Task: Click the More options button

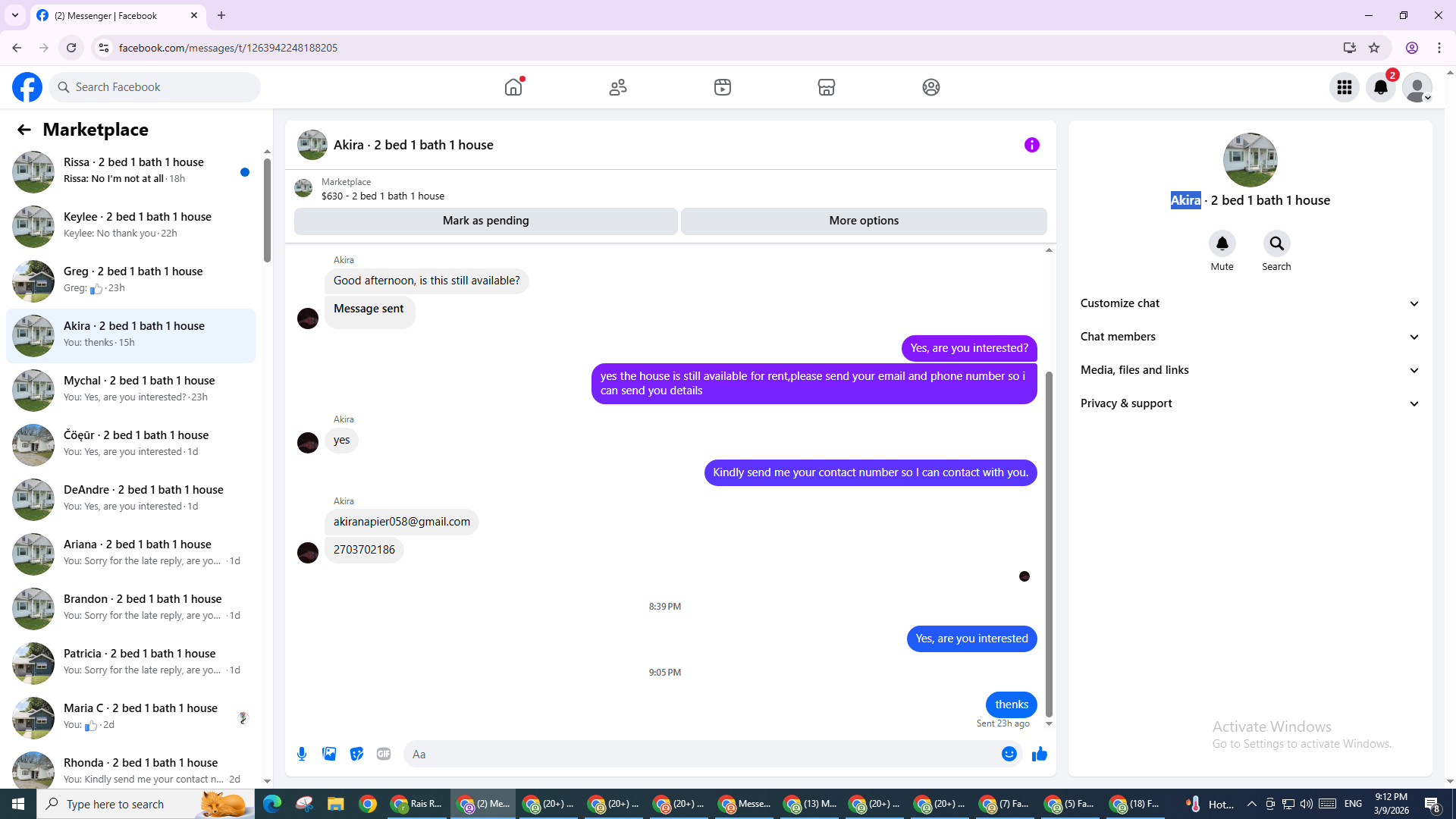Action: (863, 221)
